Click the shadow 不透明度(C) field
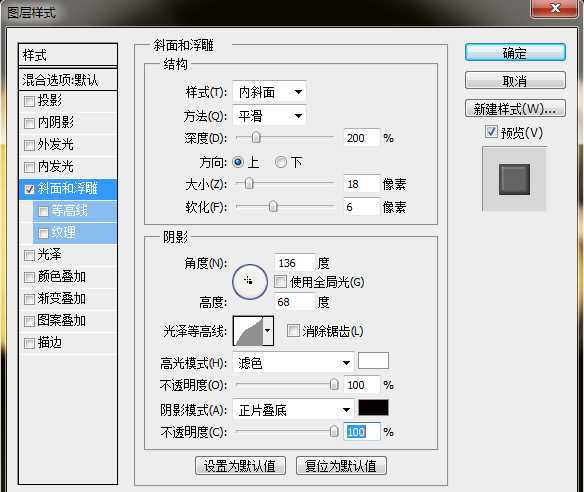This screenshot has width=584, height=492. click(362, 432)
